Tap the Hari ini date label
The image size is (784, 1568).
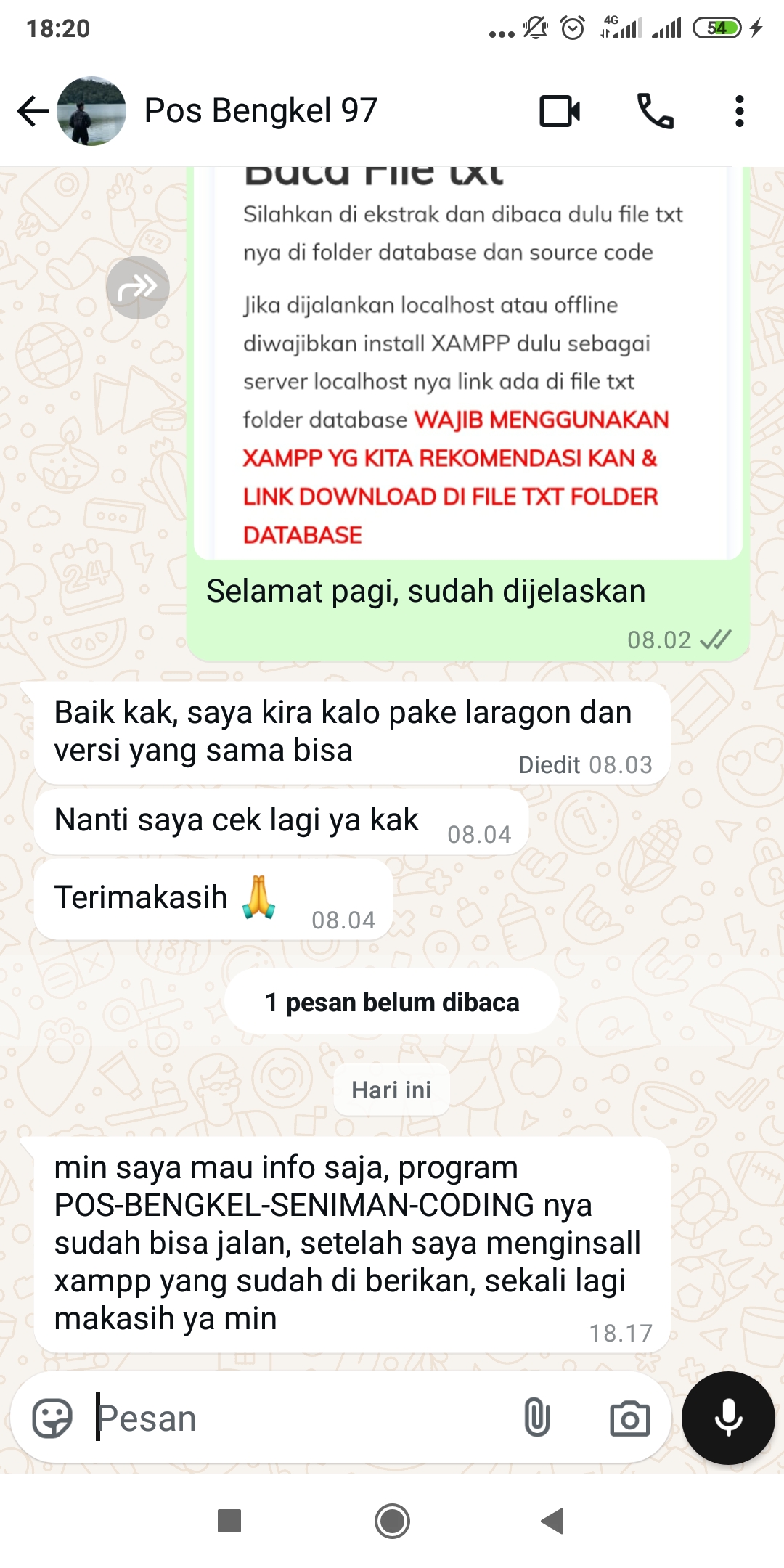(x=391, y=1090)
